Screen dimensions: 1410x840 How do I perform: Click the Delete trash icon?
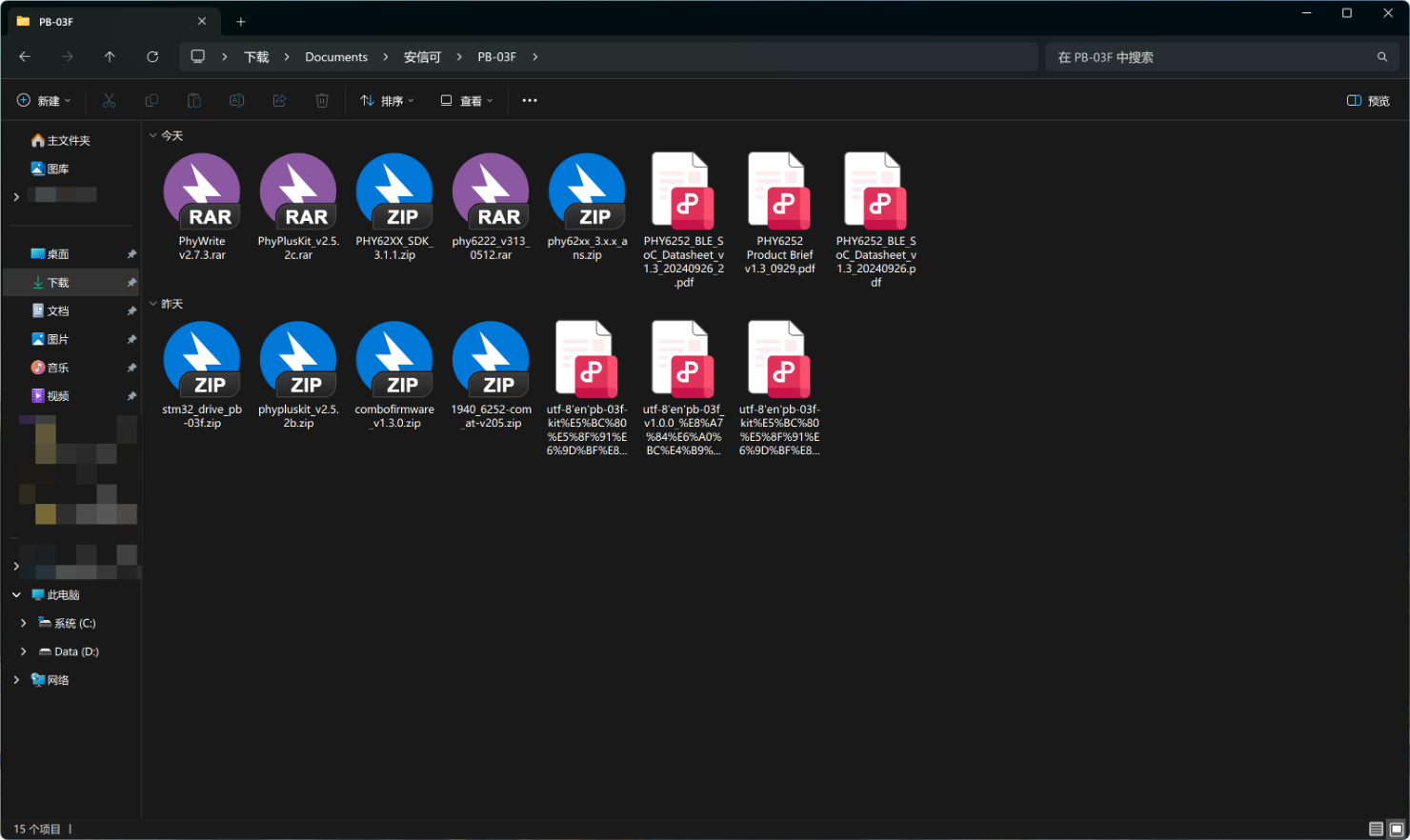click(x=322, y=100)
